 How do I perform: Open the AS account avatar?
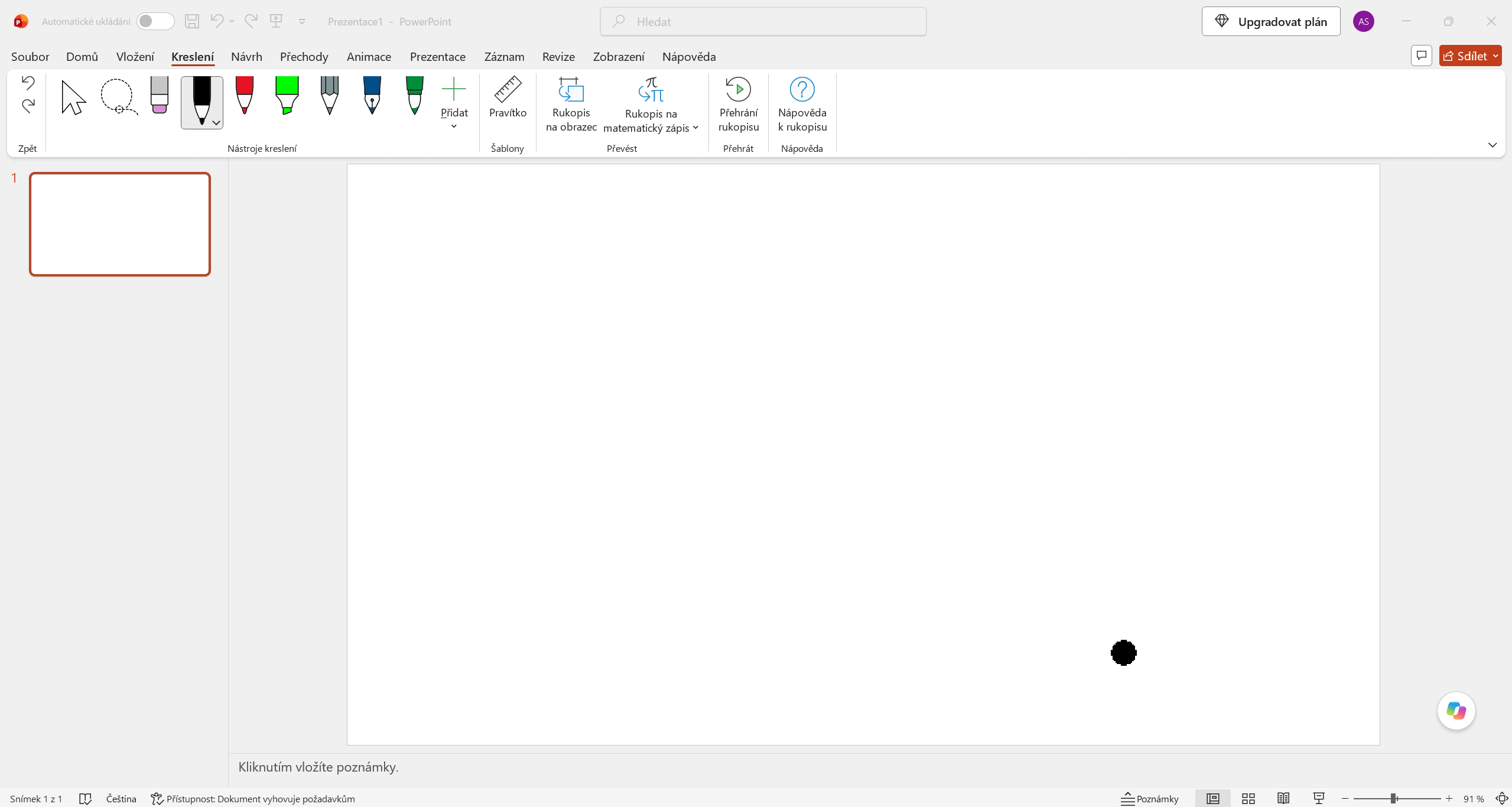(x=1364, y=21)
